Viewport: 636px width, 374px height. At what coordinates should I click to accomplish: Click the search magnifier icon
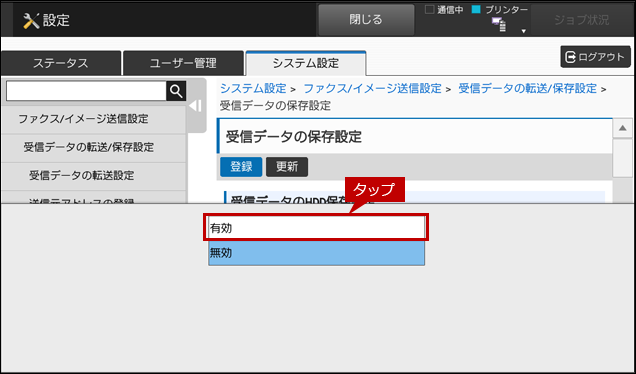pyautogui.click(x=176, y=91)
